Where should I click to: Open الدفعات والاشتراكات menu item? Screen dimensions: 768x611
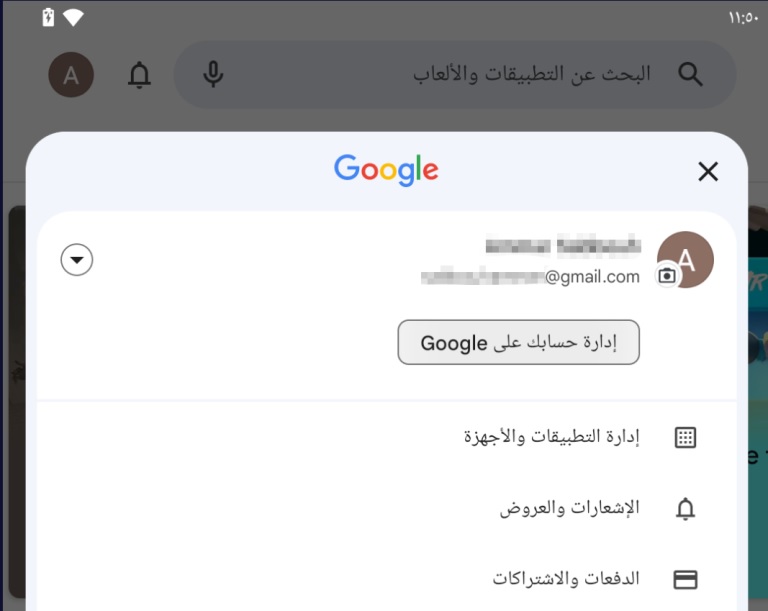pyautogui.click(x=565, y=579)
